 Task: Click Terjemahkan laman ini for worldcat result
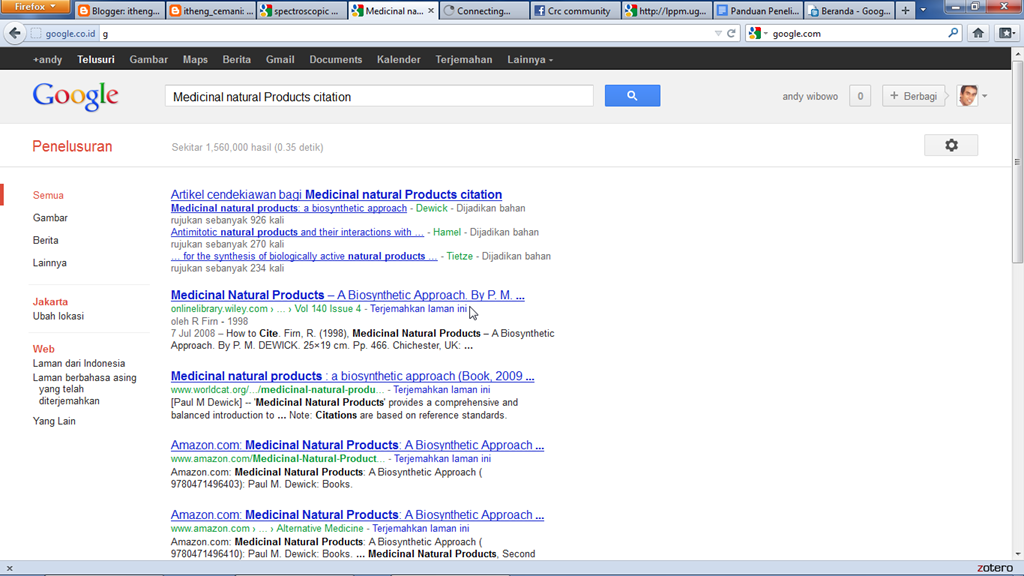coord(441,390)
